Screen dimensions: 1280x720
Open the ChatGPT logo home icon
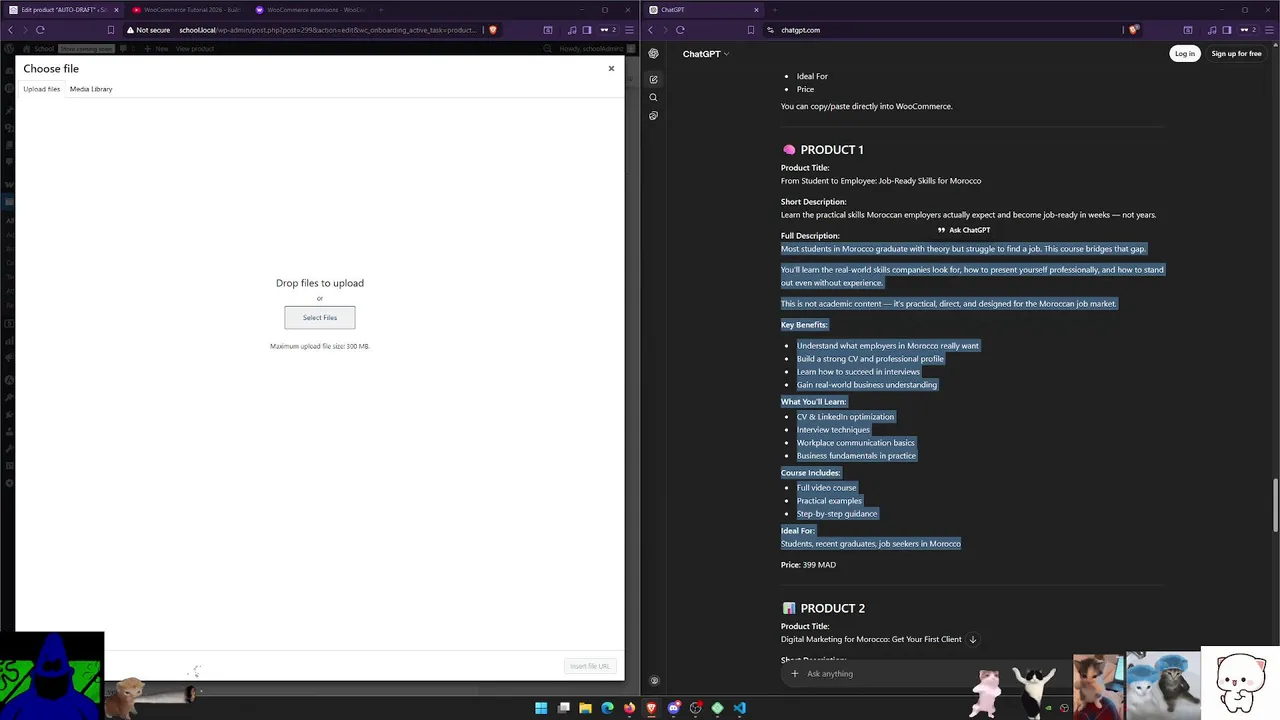[x=653, y=54]
